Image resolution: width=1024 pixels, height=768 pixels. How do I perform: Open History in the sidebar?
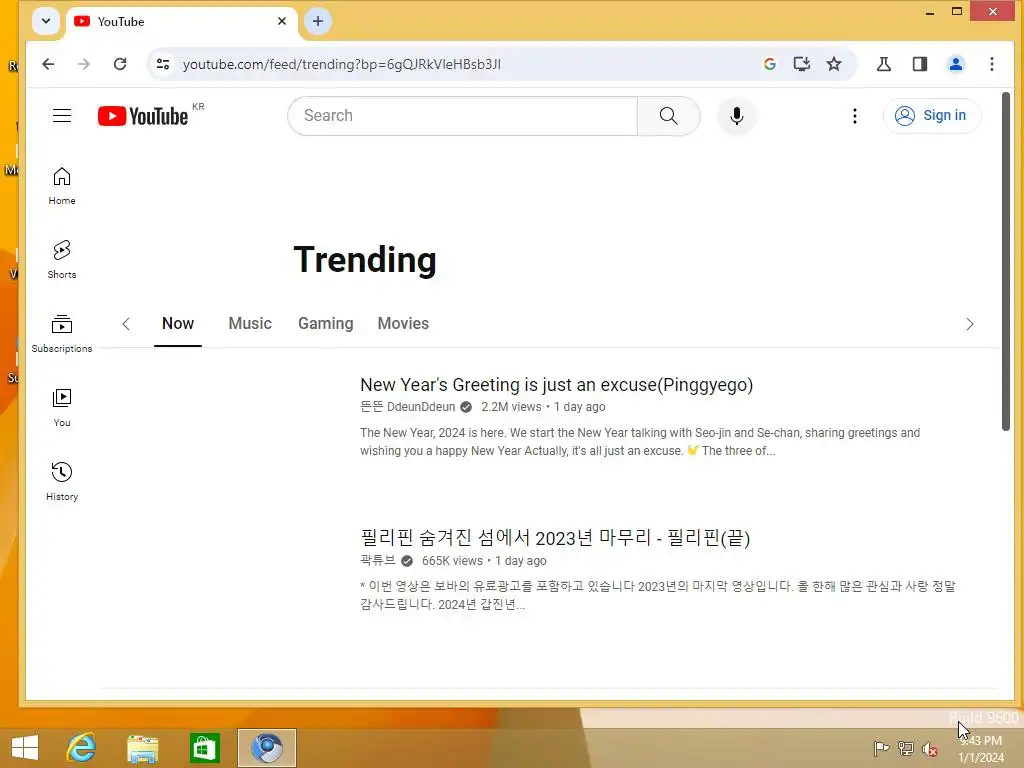click(62, 482)
